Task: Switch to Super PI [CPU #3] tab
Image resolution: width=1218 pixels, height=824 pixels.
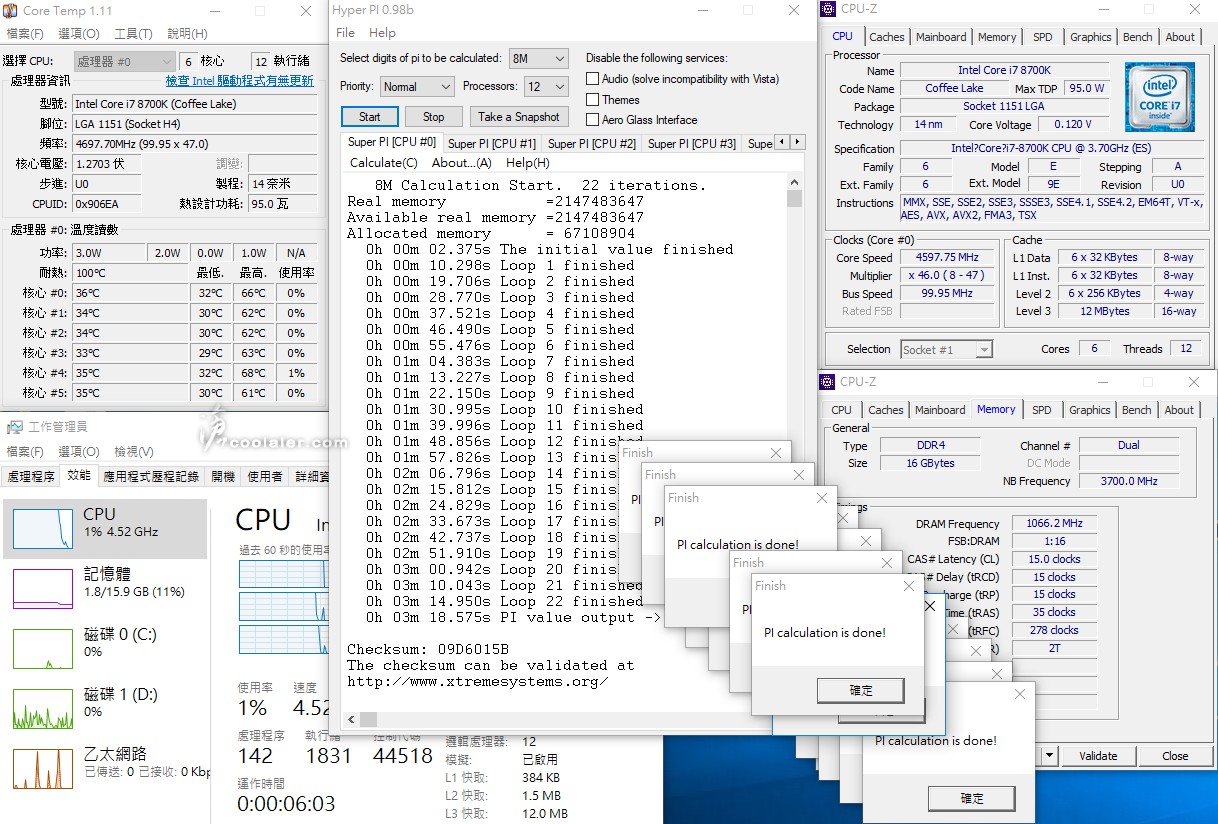Action: coord(692,144)
